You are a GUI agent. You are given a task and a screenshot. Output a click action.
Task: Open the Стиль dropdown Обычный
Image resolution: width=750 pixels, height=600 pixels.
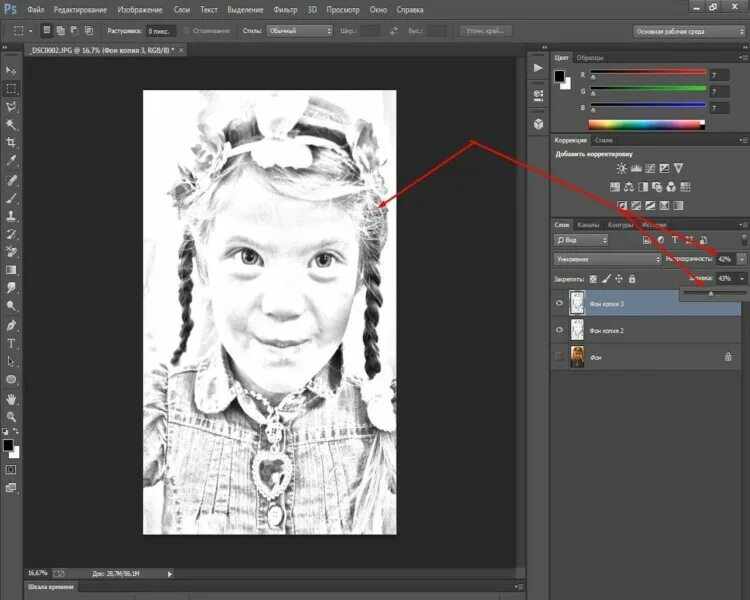299,31
